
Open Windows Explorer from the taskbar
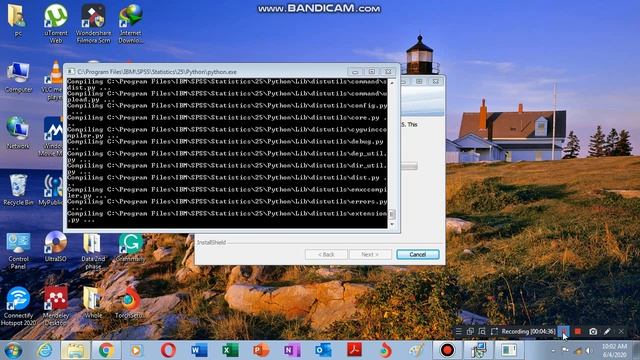[75, 350]
